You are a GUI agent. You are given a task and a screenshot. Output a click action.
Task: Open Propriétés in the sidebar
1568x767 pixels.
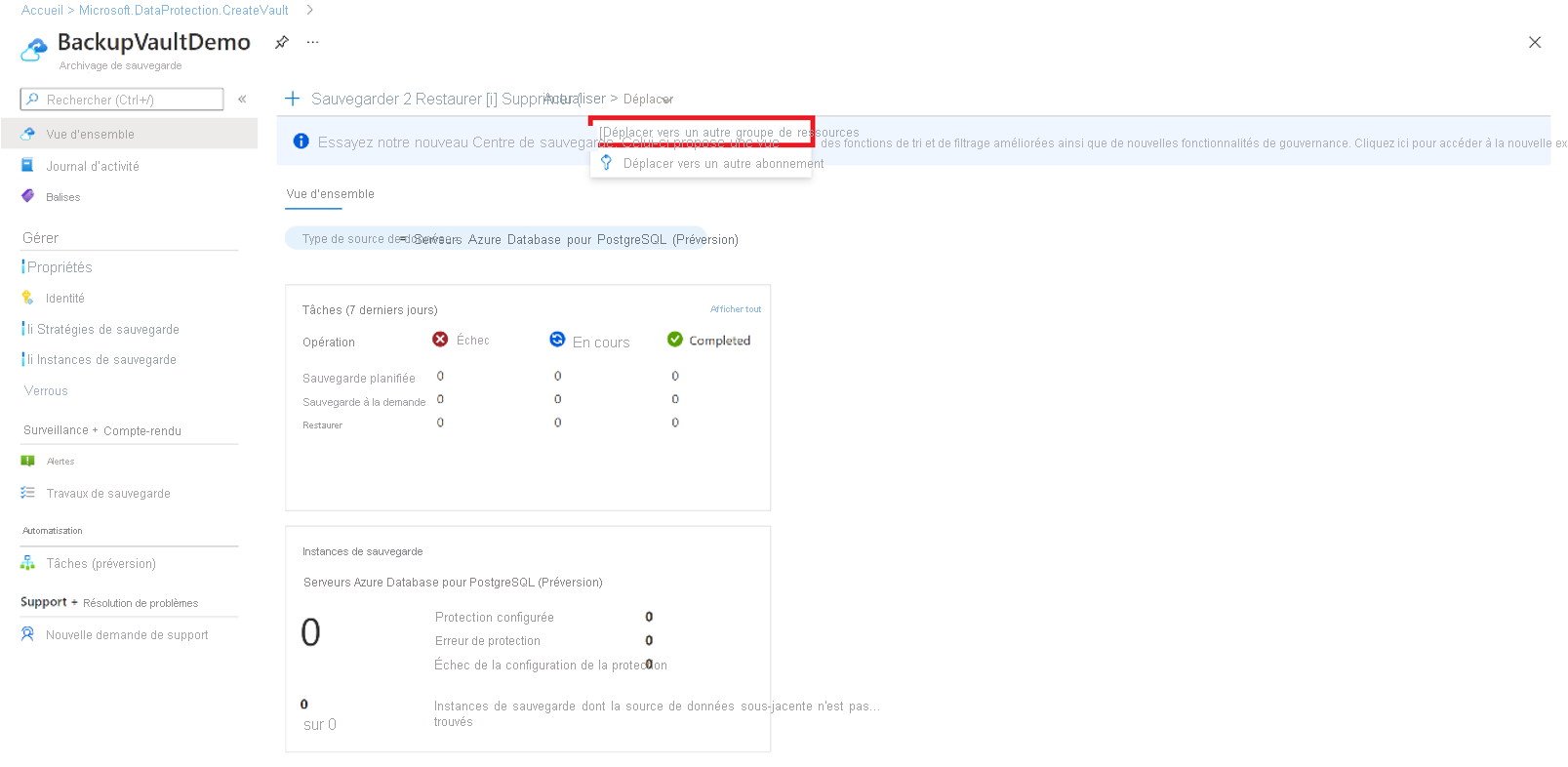point(60,267)
